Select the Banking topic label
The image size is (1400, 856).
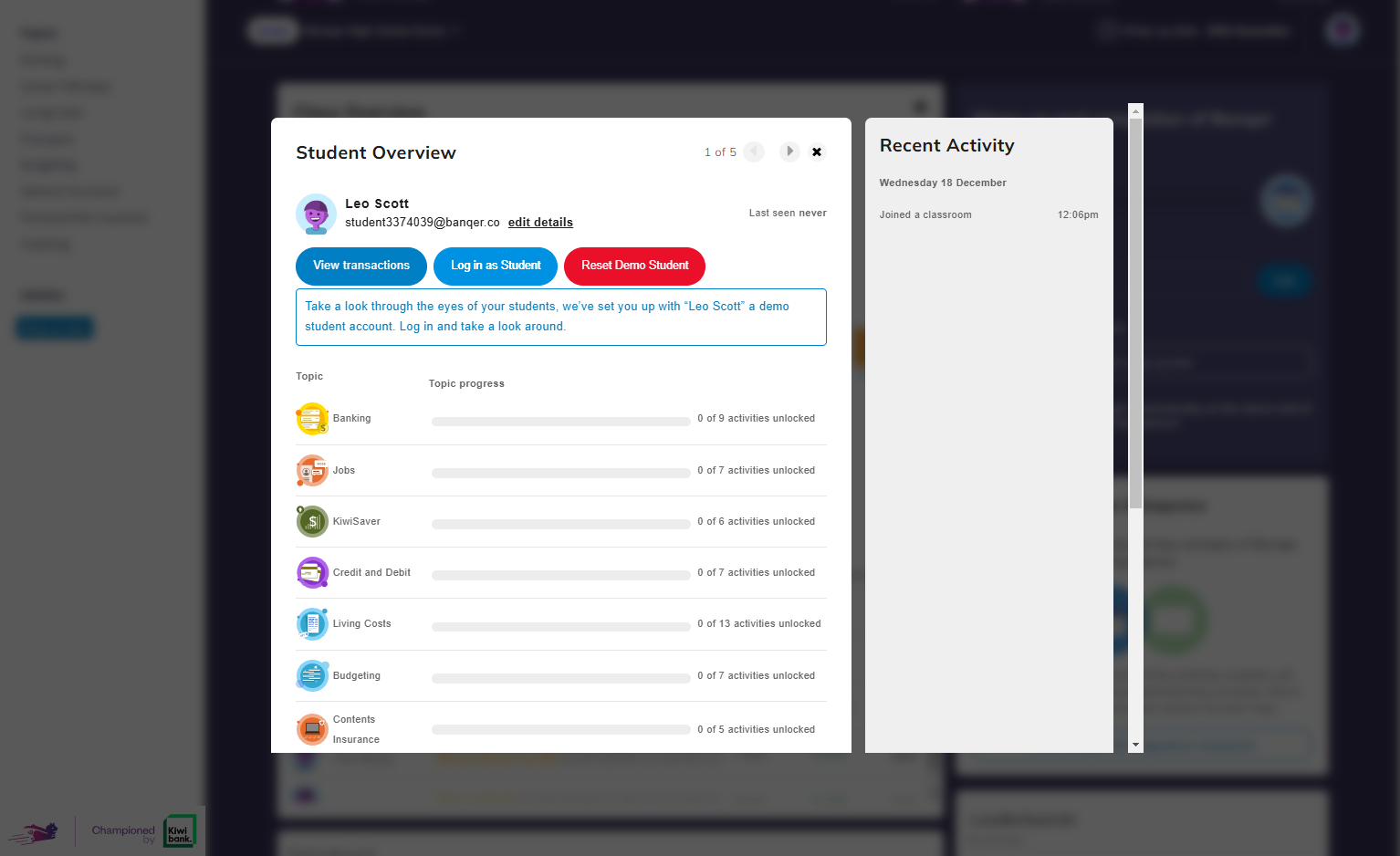click(x=351, y=419)
